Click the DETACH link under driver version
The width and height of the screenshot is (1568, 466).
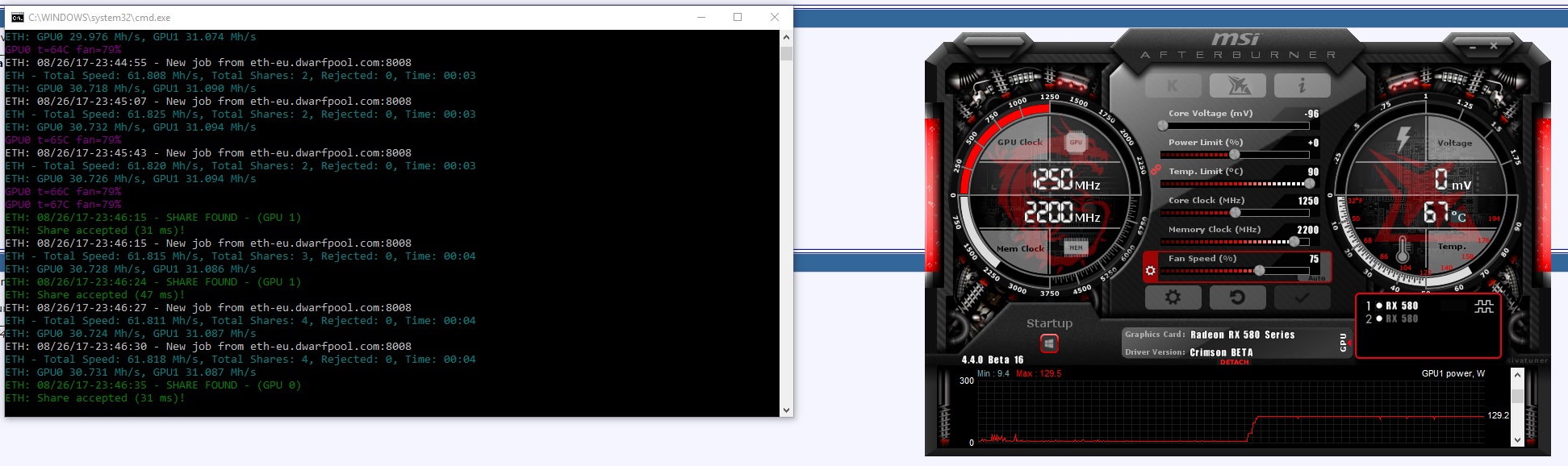[1234, 363]
